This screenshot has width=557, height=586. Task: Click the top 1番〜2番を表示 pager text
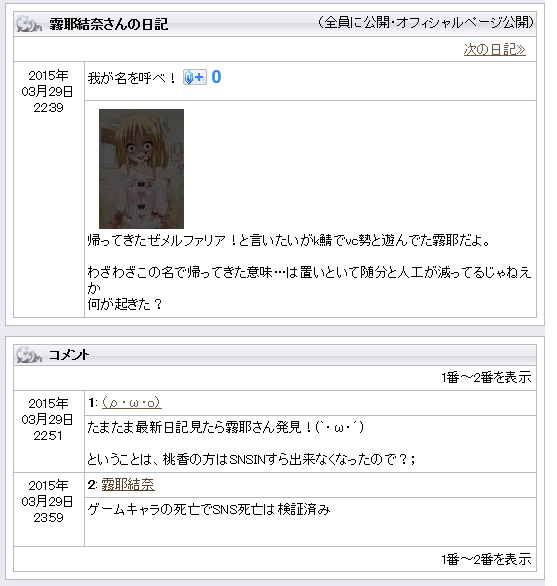(x=486, y=377)
